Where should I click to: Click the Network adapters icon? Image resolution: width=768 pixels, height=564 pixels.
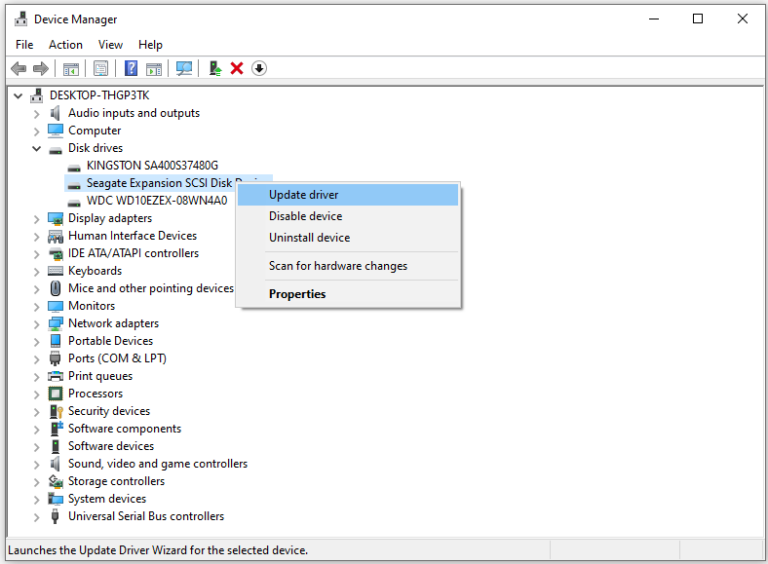[x=55, y=324]
